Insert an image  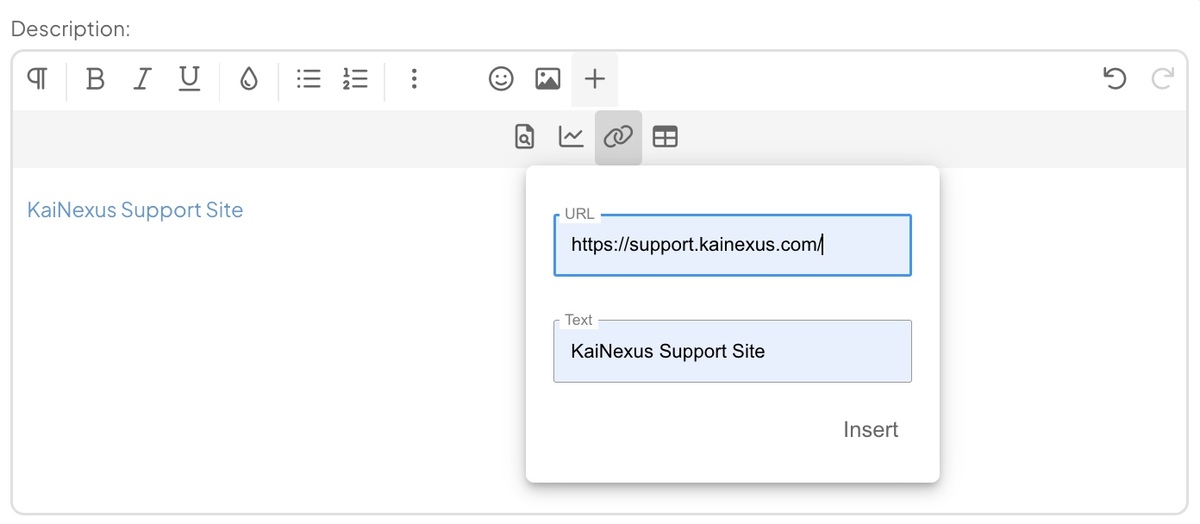[x=547, y=79]
